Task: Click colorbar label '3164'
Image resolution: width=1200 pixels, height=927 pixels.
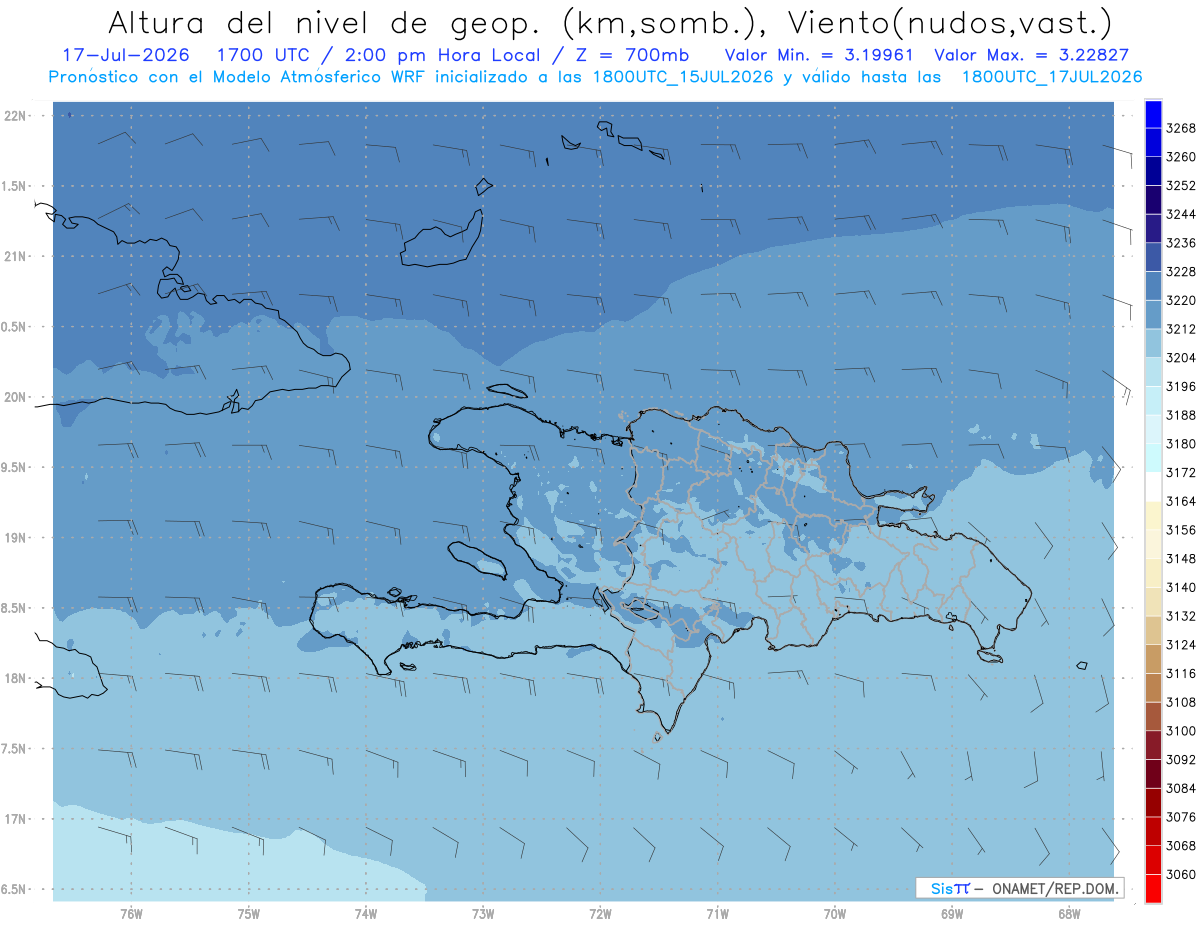Action: pos(1181,501)
